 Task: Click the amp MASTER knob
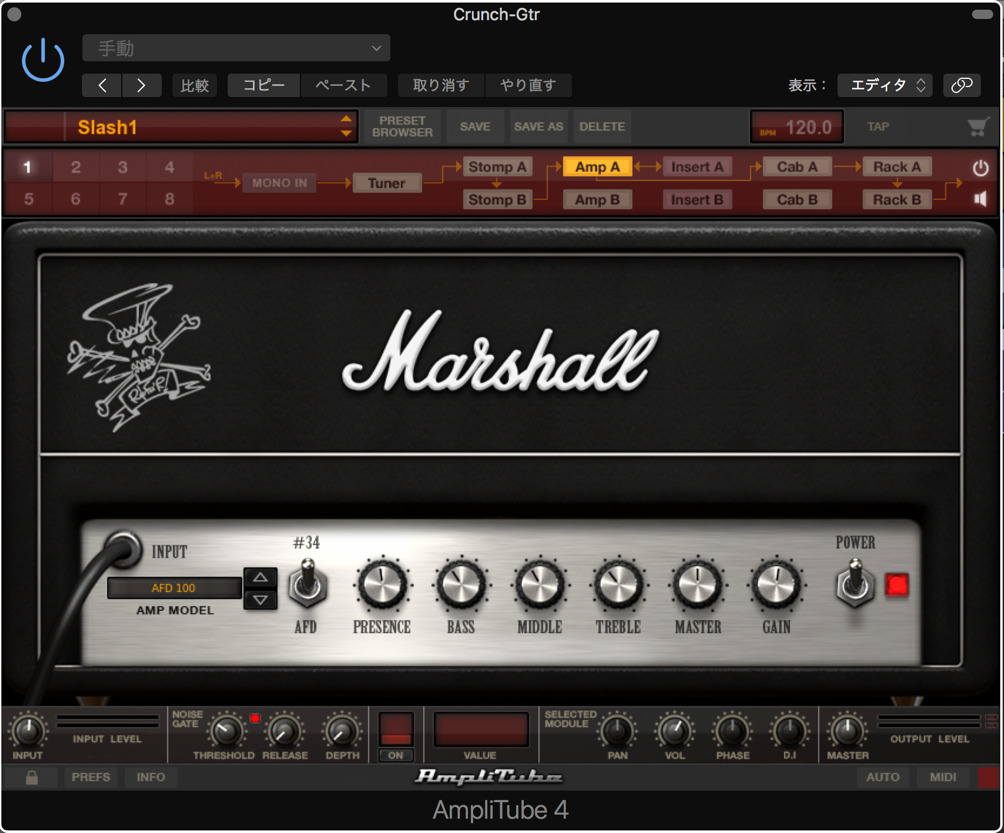697,583
